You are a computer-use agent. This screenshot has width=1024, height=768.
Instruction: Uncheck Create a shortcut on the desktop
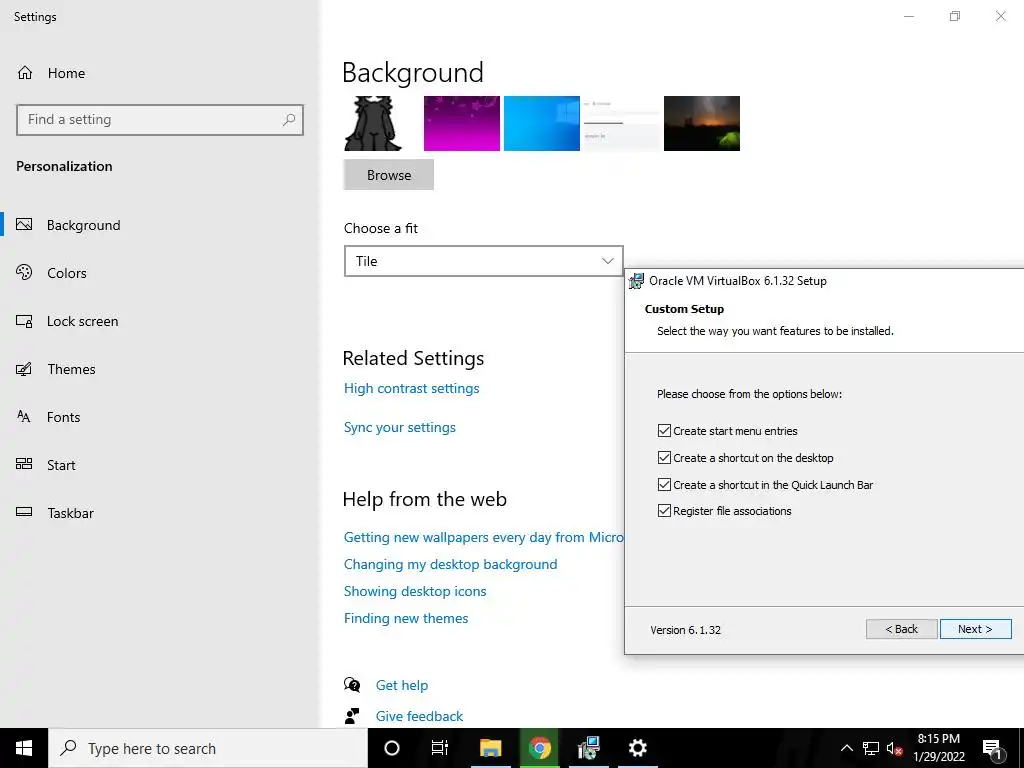tap(664, 457)
